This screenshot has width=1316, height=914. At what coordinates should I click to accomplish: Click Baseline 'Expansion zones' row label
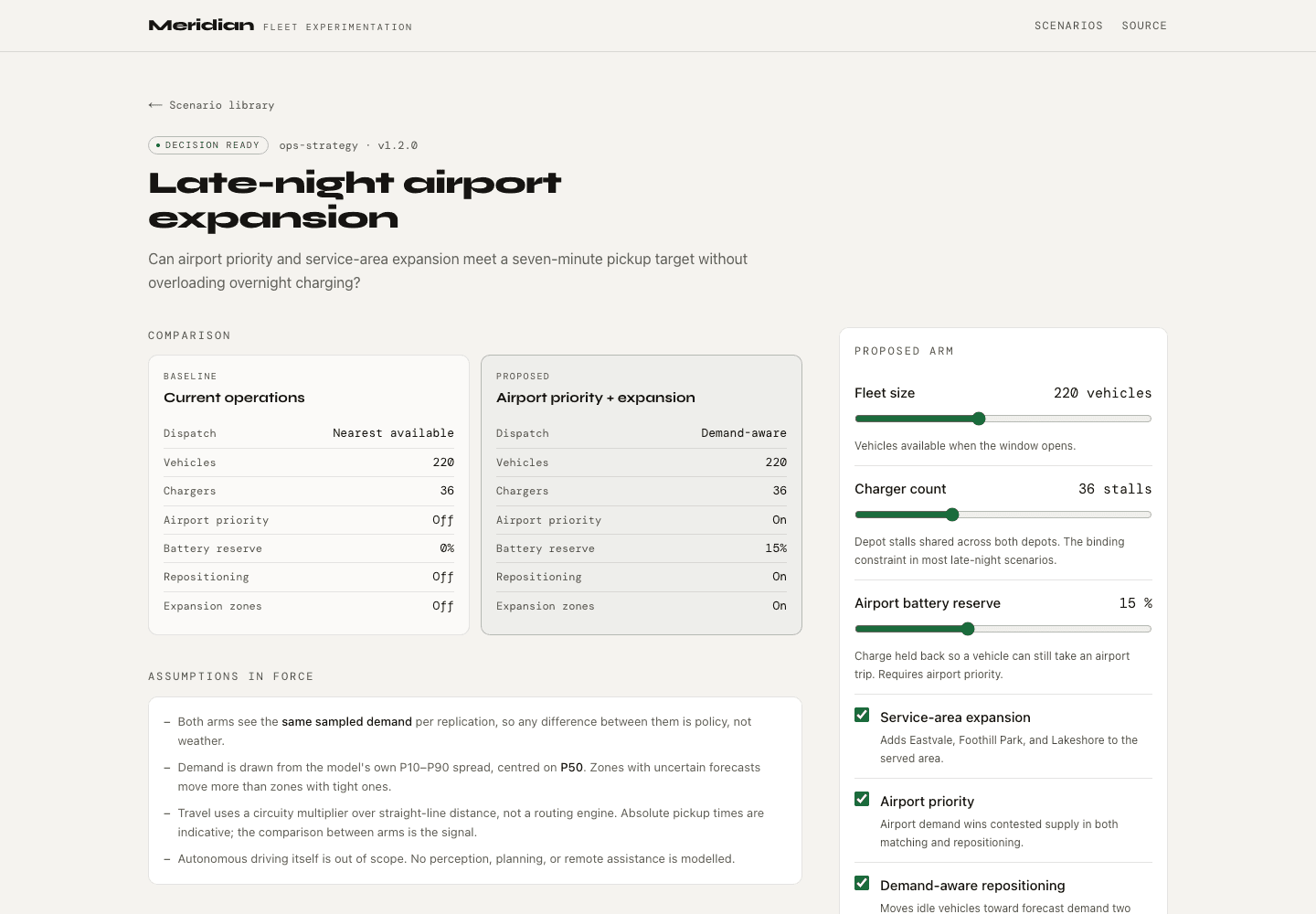coord(213,606)
